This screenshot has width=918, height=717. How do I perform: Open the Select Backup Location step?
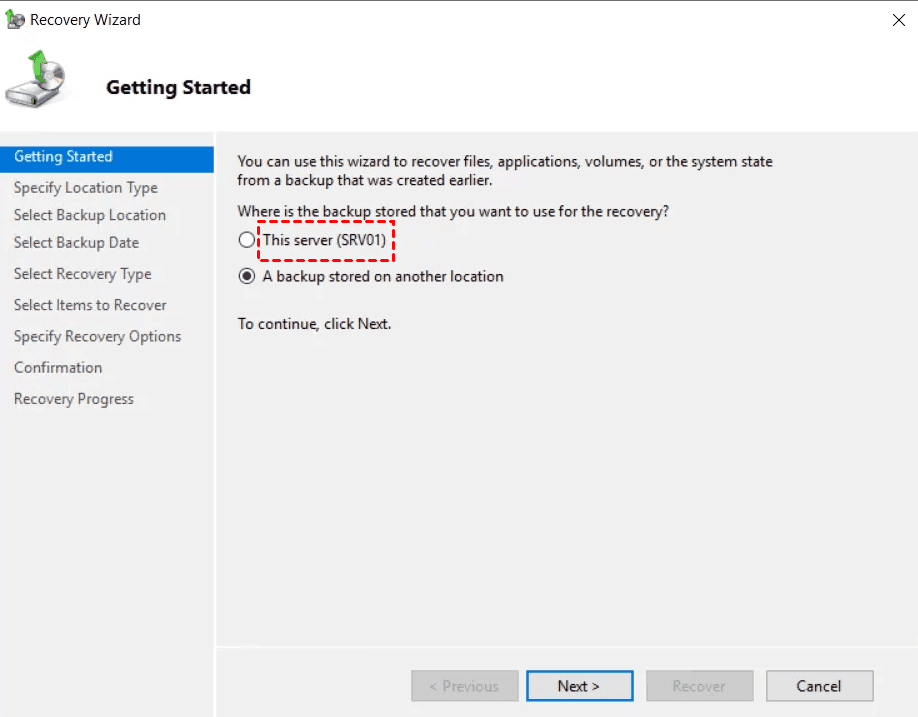click(x=90, y=215)
